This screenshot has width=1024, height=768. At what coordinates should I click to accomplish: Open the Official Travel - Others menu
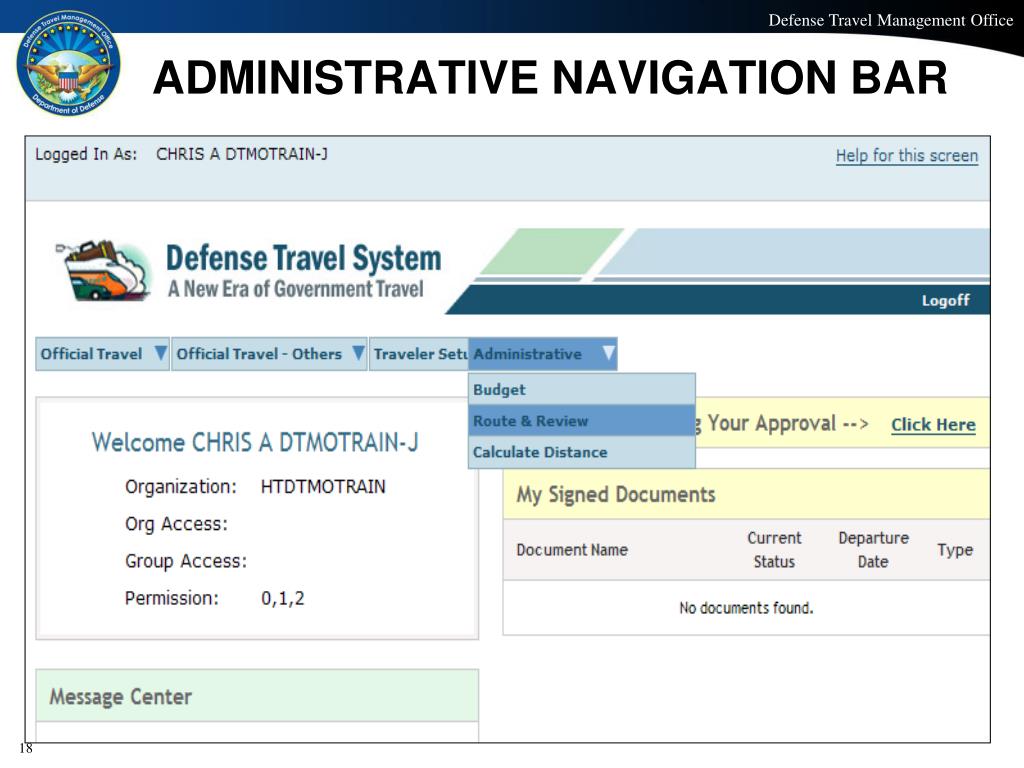269,354
